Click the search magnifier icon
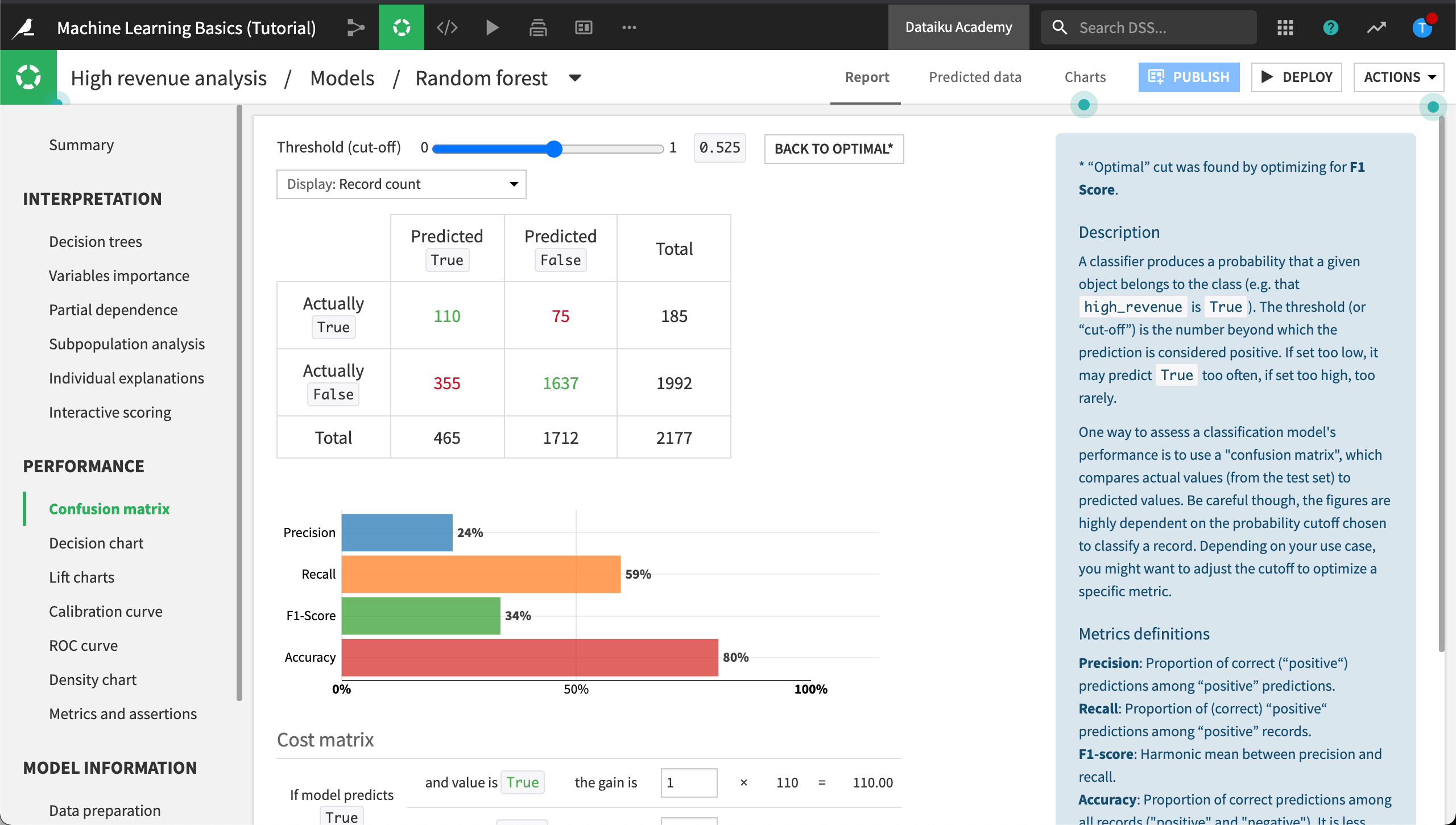The width and height of the screenshot is (1456, 825). click(x=1060, y=27)
